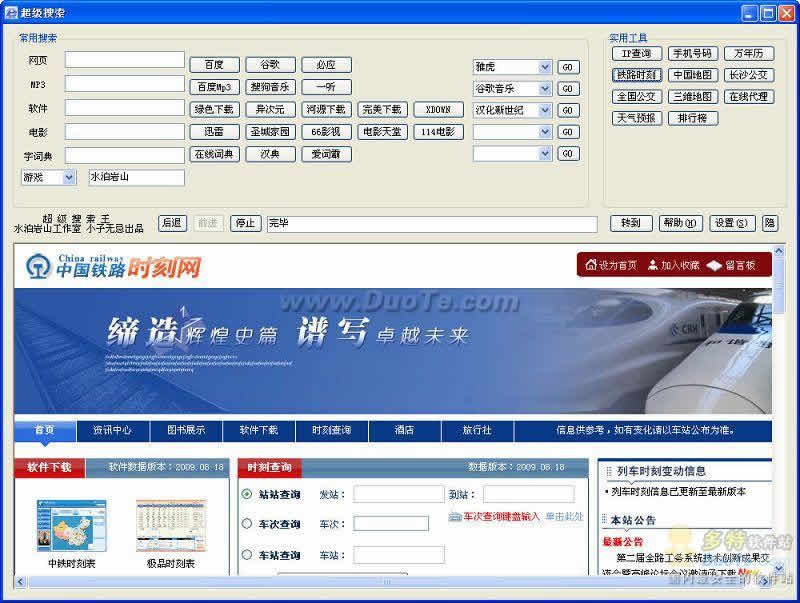Viewport: 800px width, 603px height.
Task: Click the 绿色下载 software button
Action: (x=214, y=110)
